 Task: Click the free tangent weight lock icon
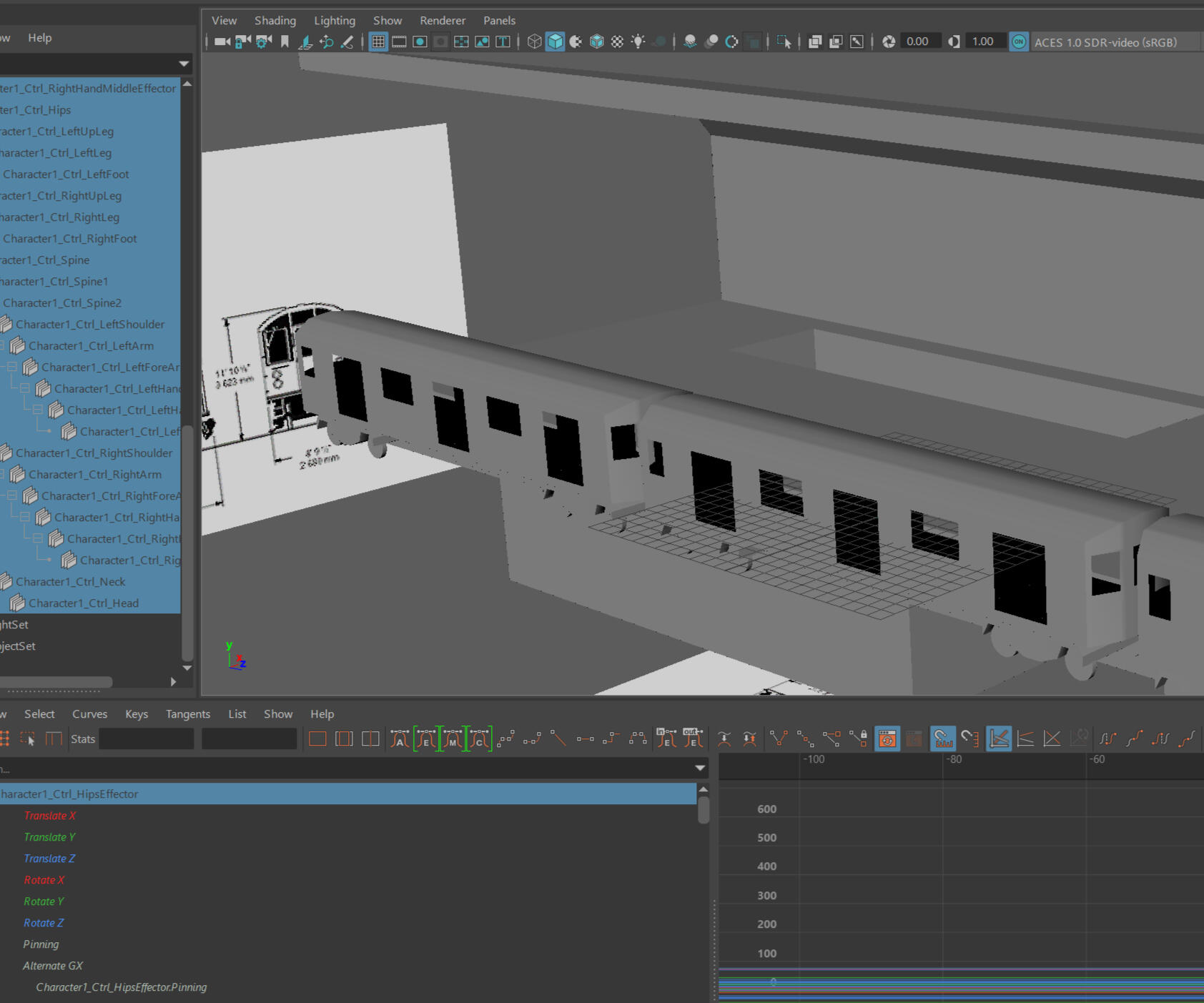point(859,739)
